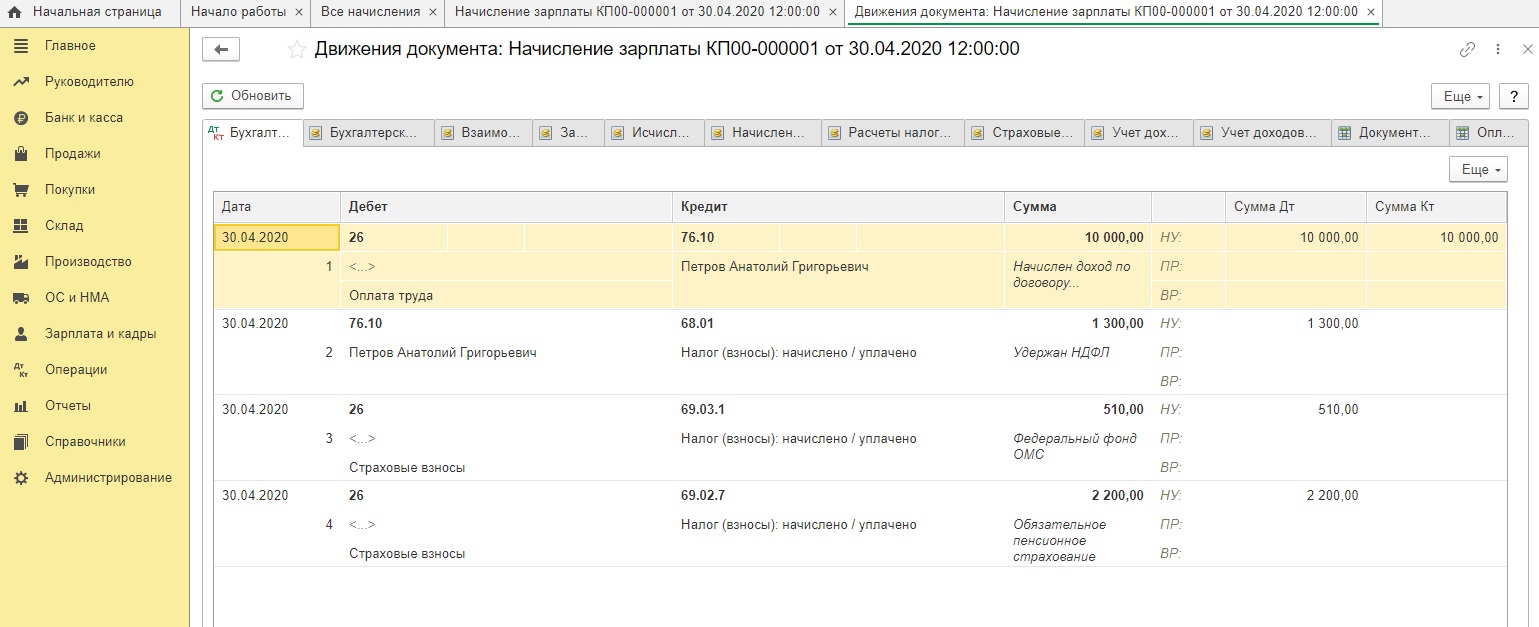Image resolution: width=1539 pixels, height=627 pixels.
Task: Open the Продажи section in sidebar
Action: pyautogui.click(x=72, y=154)
